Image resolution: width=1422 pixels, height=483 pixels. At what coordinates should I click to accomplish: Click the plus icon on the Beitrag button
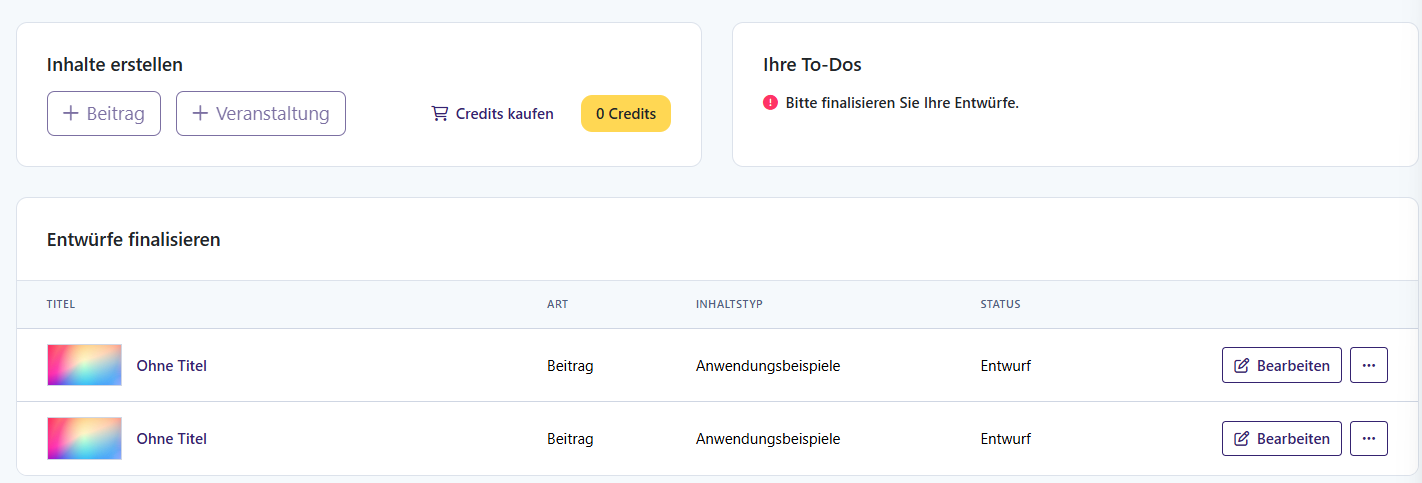coord(71,114)
